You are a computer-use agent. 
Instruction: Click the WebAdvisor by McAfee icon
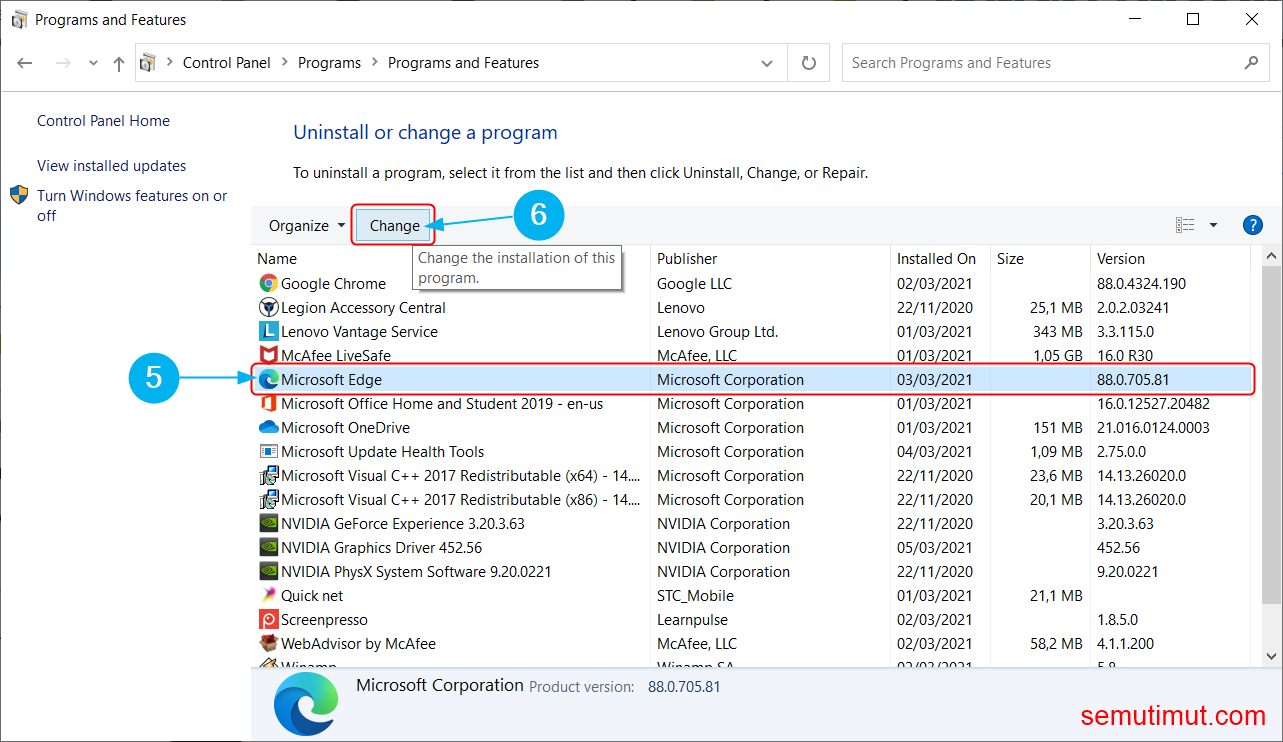pyautogui.click(x=268, y=644)
